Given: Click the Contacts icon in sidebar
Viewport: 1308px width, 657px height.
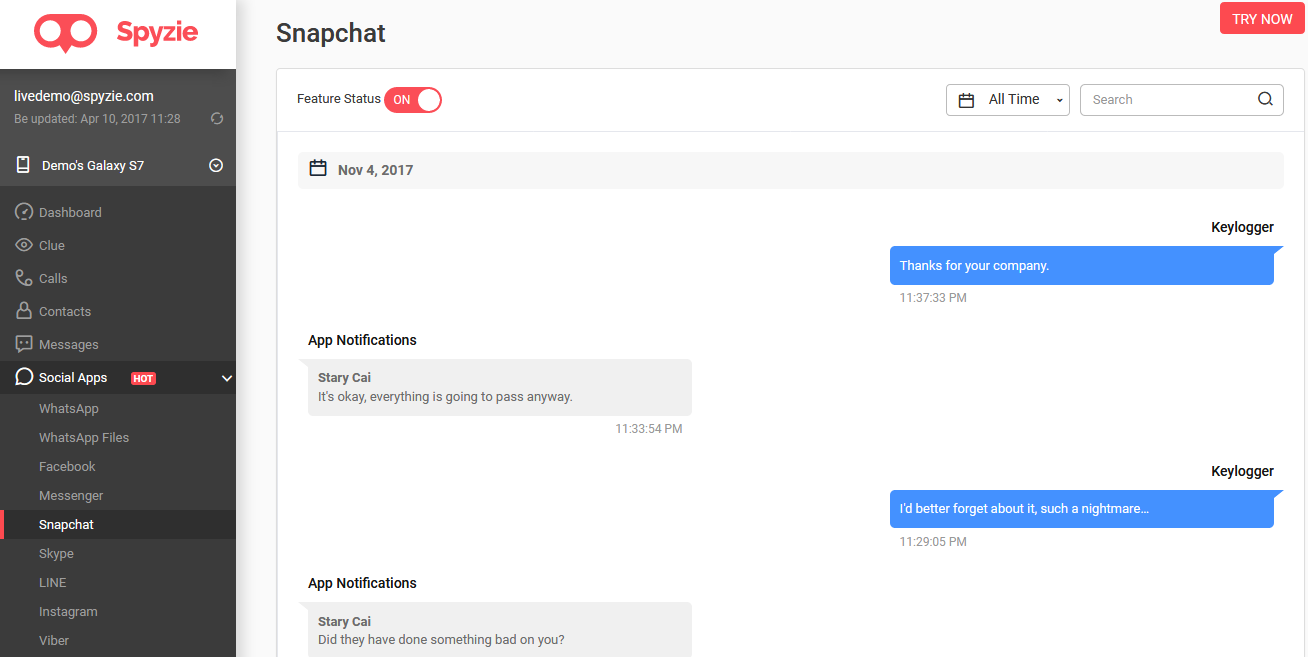Looking at the screenshot, I should pyautogui.click(x=22, y=311).
